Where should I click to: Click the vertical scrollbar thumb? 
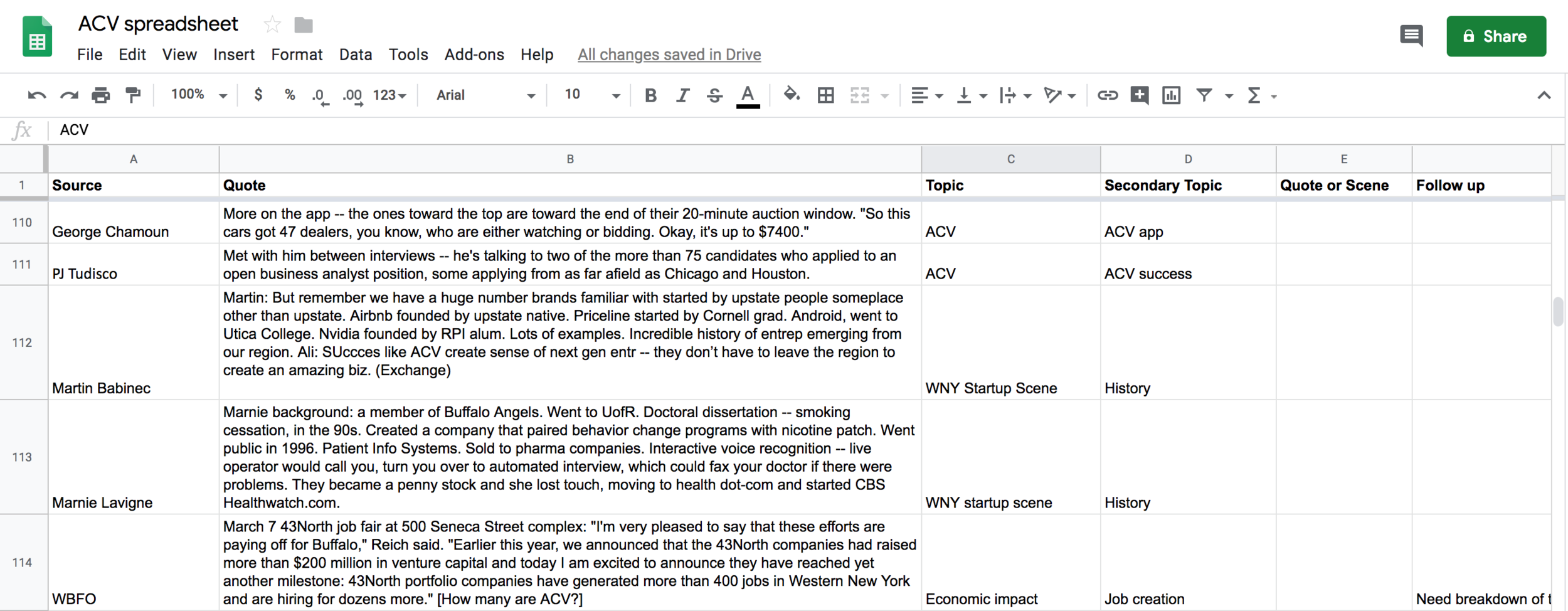point(1559,312)
